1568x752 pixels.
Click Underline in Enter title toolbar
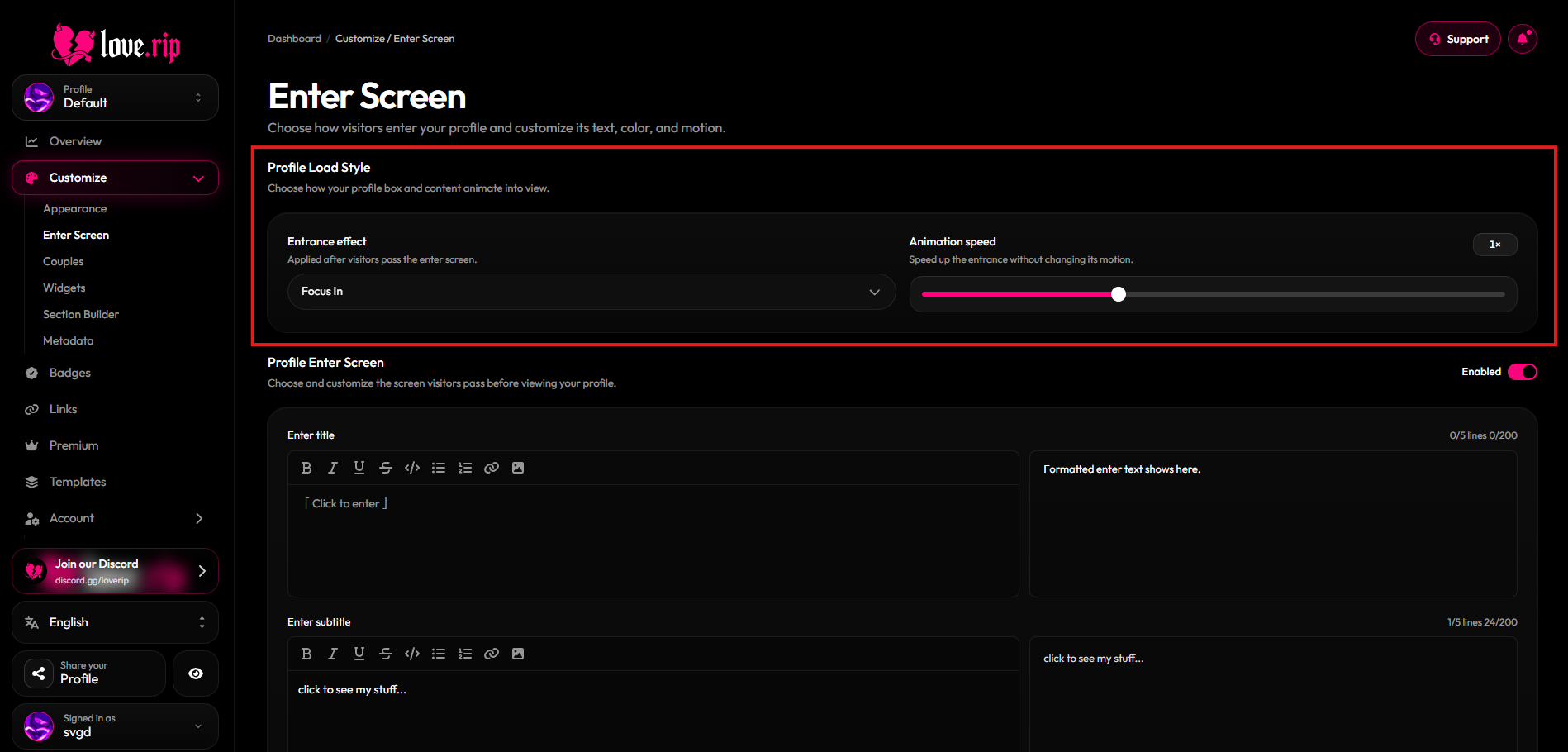pos(359,468)
